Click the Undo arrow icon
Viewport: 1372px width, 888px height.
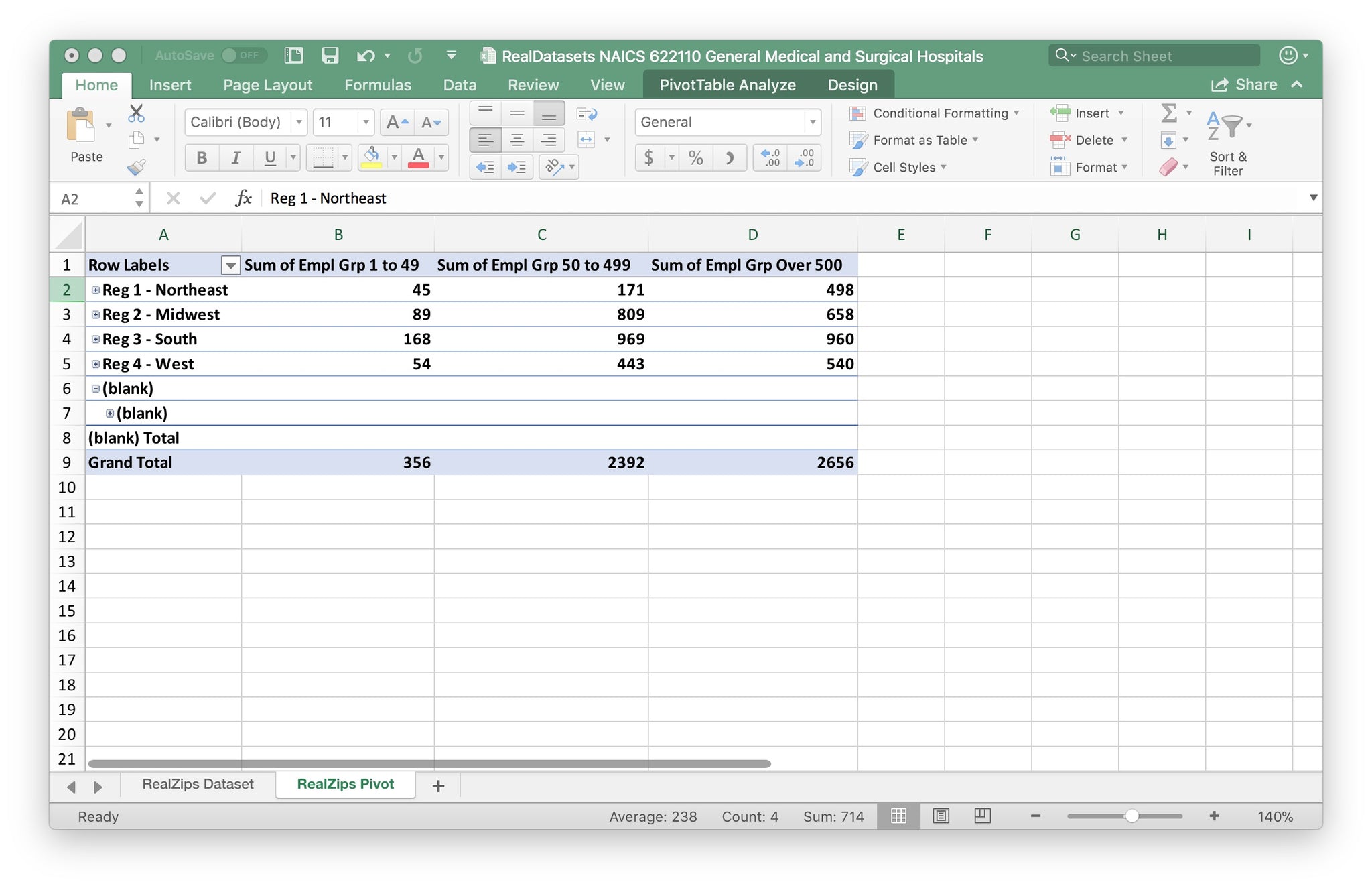click(x=365, y=56)
